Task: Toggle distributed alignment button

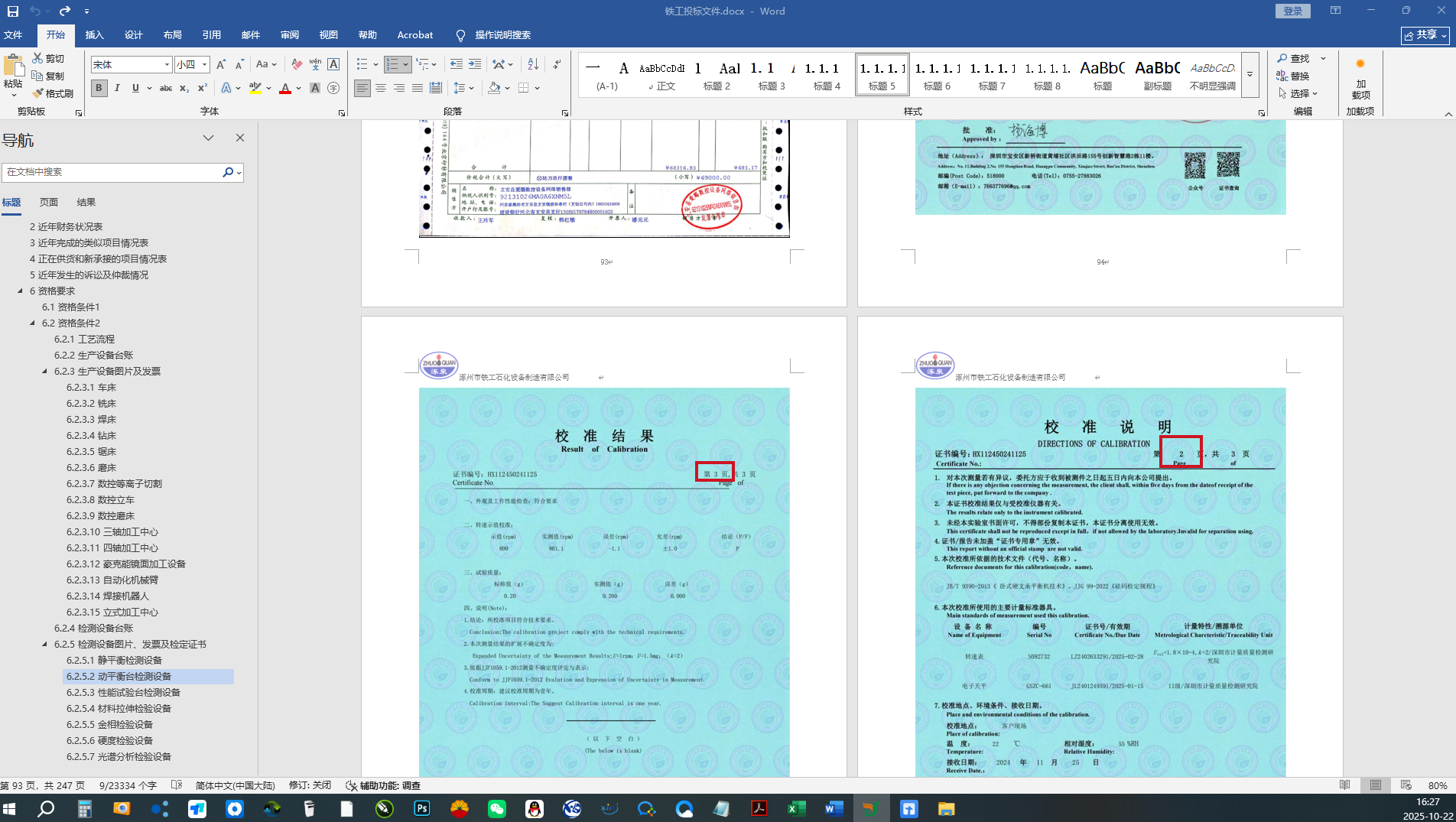Action: click(x=436, y=88)
